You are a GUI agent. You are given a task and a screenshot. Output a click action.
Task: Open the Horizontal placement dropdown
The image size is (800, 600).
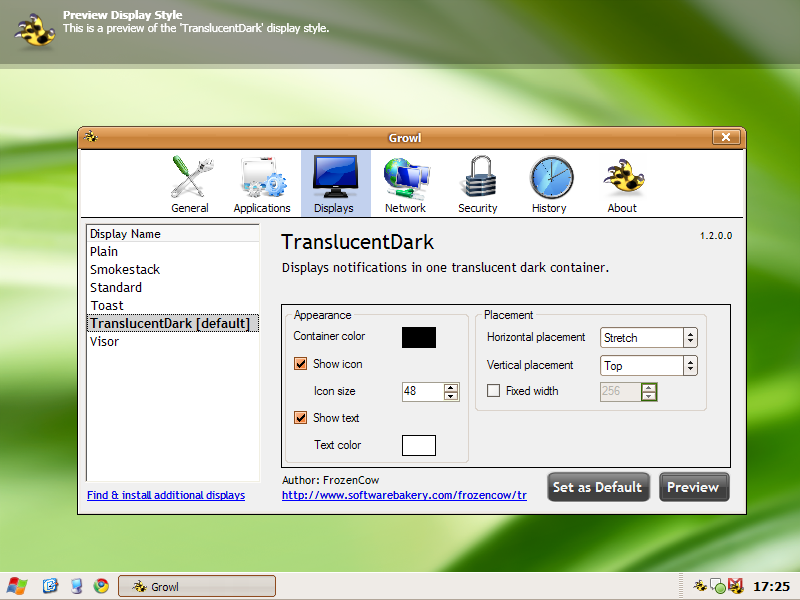648,338
